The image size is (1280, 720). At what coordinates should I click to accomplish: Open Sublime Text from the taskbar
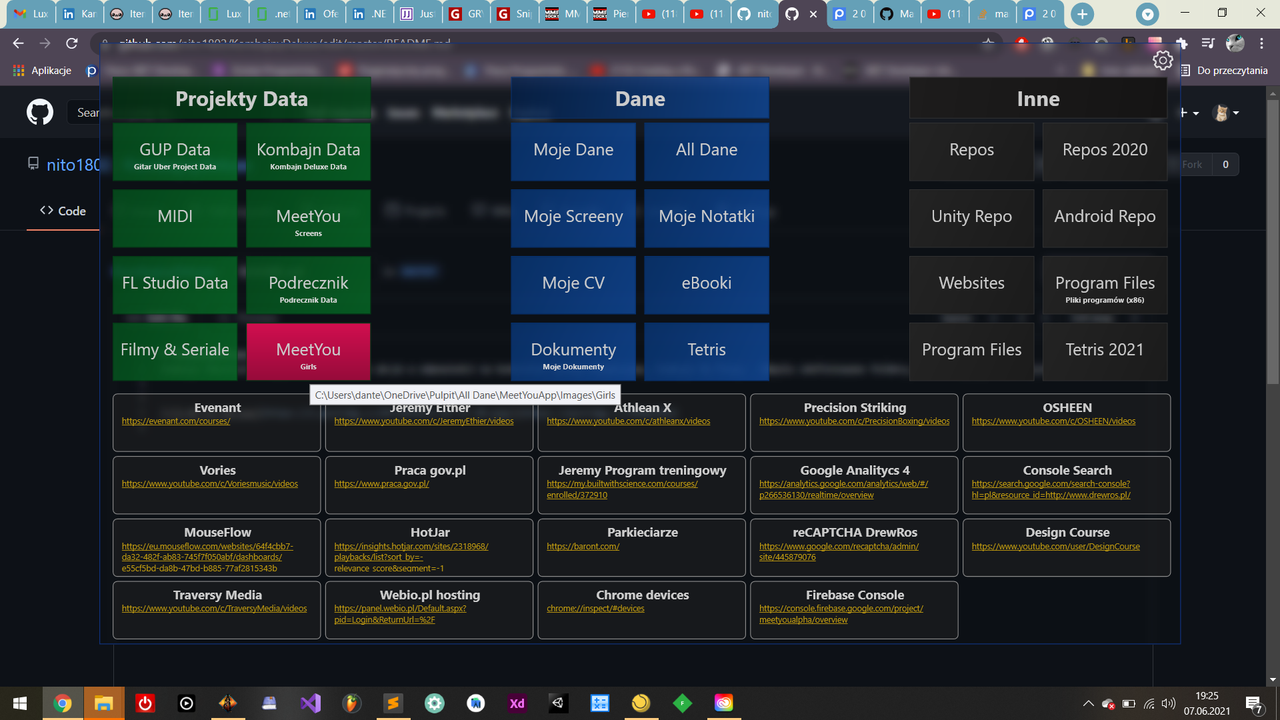[393, 703]
